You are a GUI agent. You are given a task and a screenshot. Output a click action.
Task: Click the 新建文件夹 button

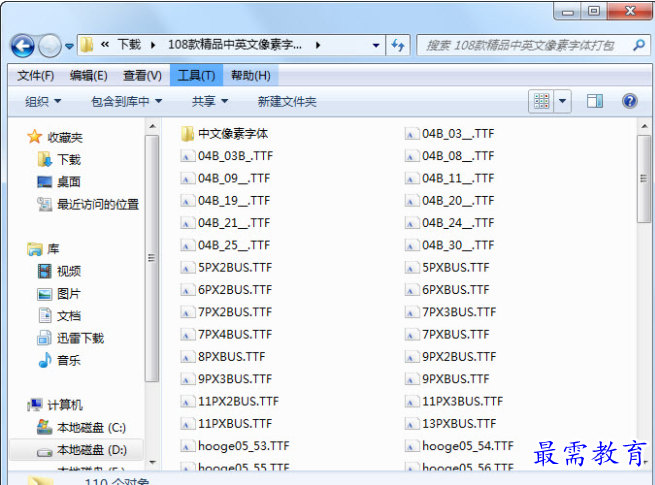(287, 102)
